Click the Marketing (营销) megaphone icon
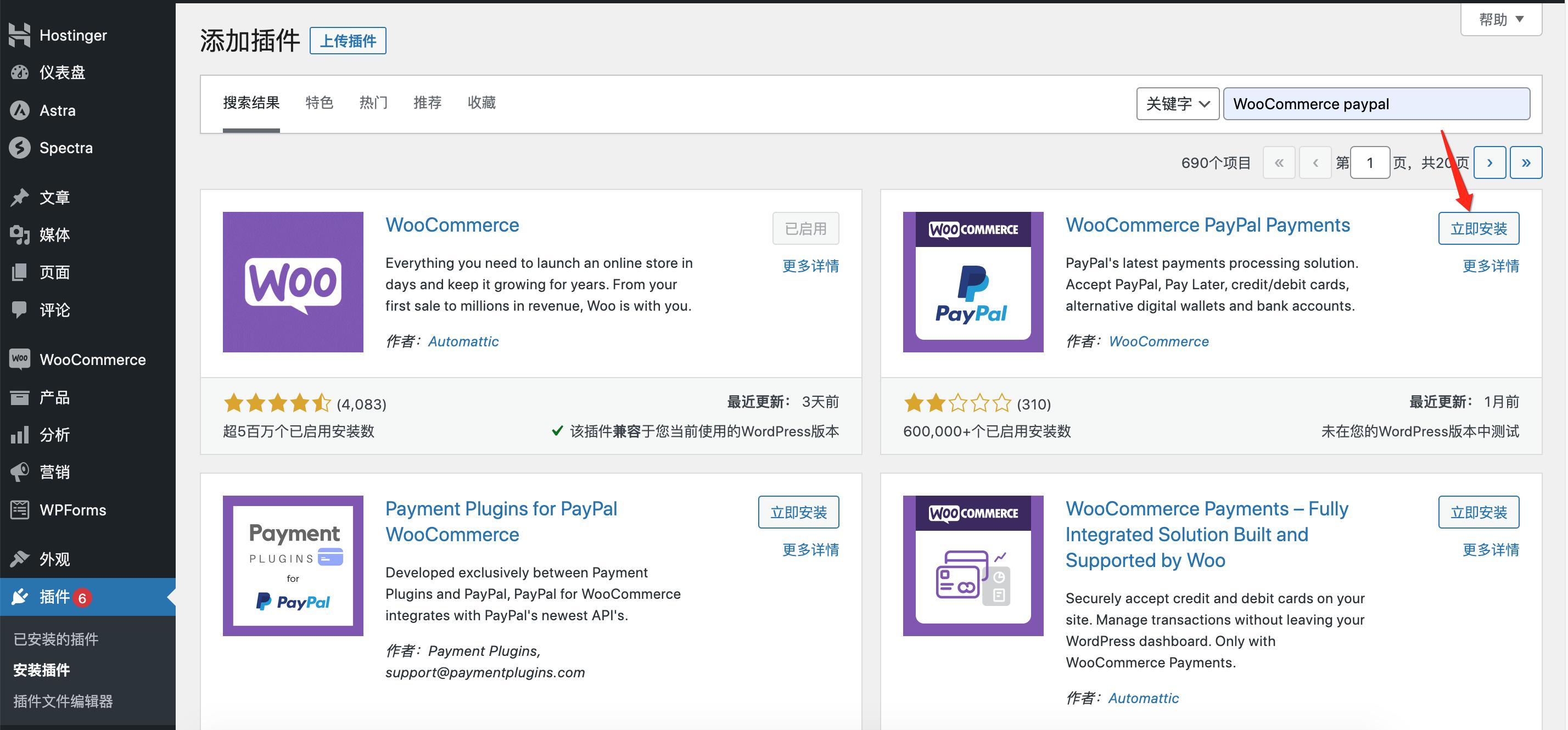 [x=19, y=472]
